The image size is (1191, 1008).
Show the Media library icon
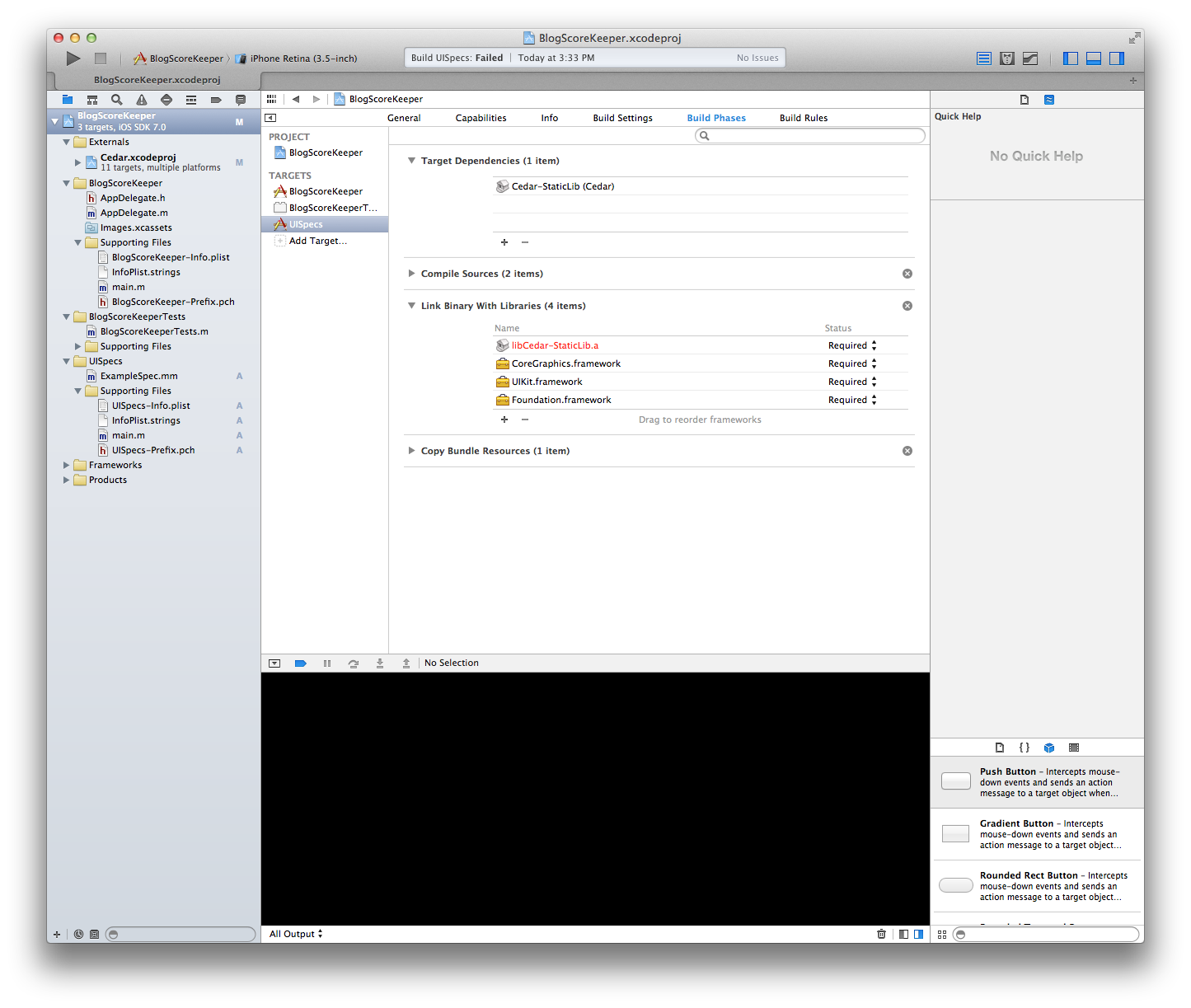[x=1074, y=748]
